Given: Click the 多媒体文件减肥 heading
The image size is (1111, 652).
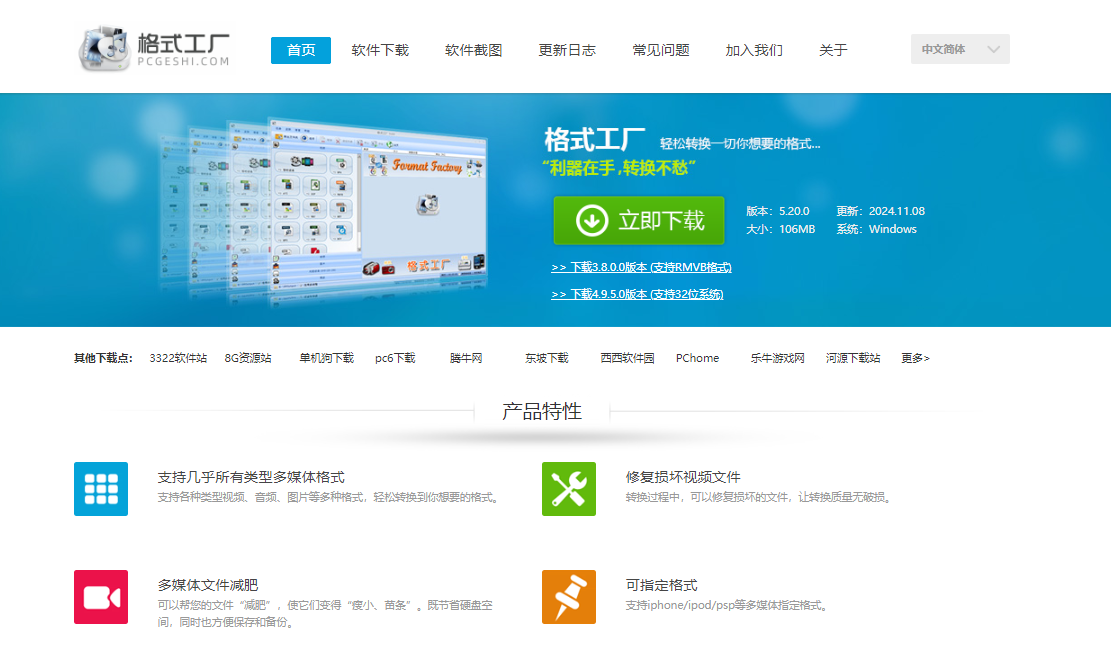Looking at the screenshot, I should coord(208,585).
